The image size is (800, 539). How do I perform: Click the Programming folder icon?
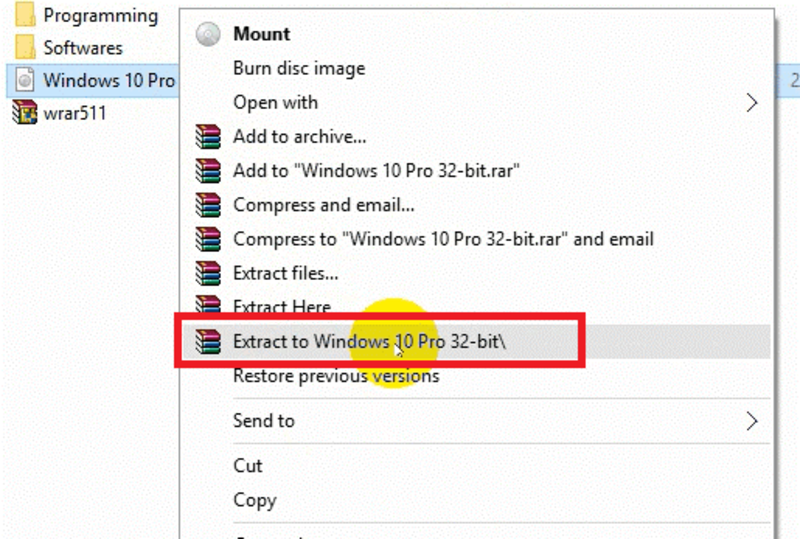[25, 15]
